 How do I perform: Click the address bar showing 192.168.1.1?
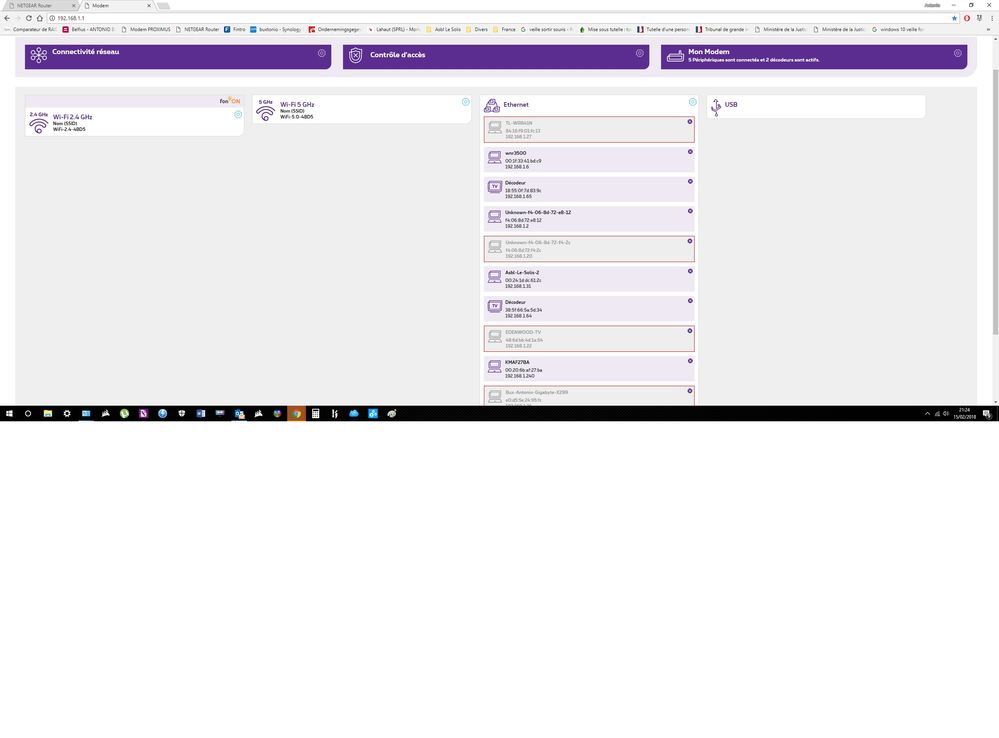click(x=499, y=18)
